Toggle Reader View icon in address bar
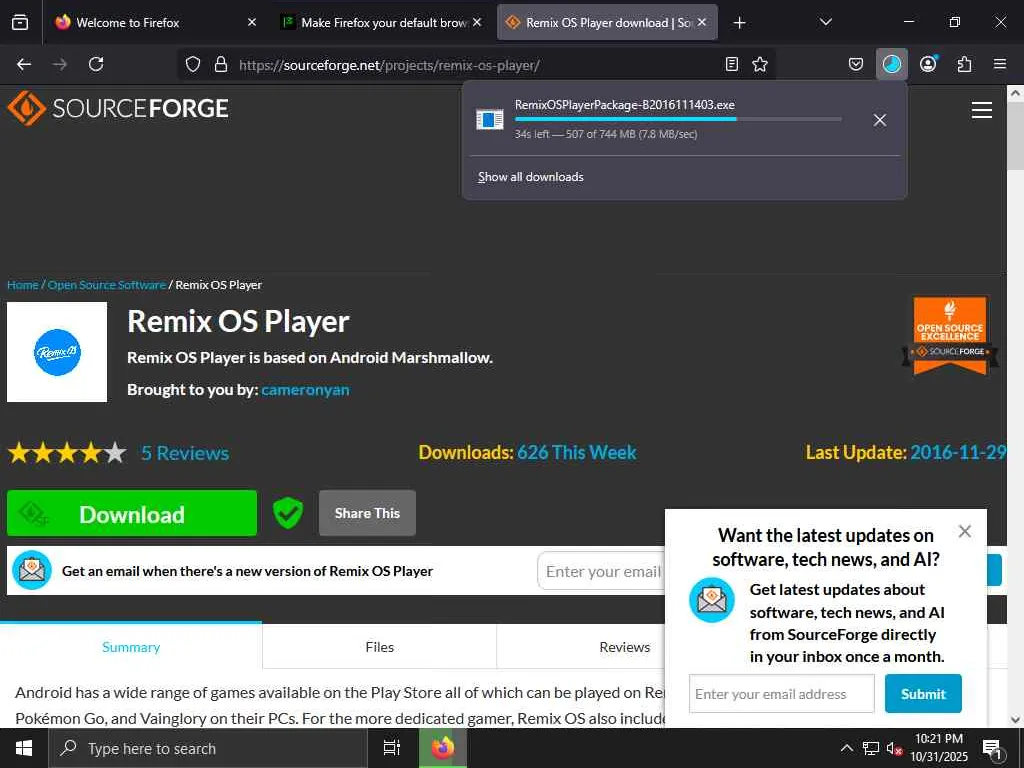This screenshot has height=768, width=1024. point(732,64)
